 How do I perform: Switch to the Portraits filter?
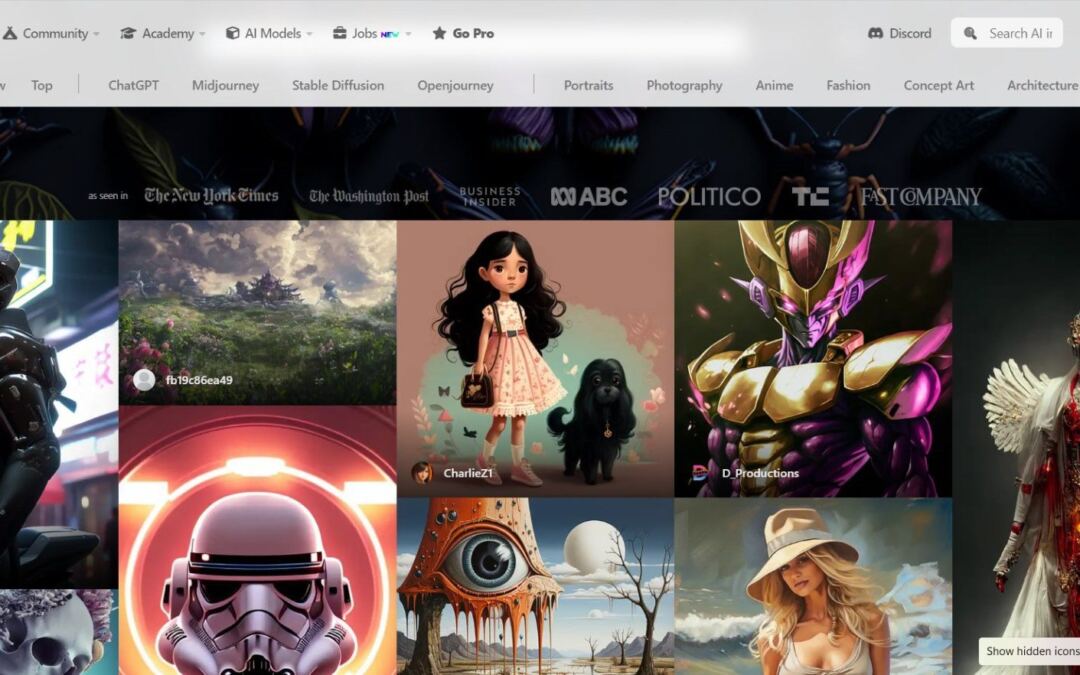coord(588,85)
